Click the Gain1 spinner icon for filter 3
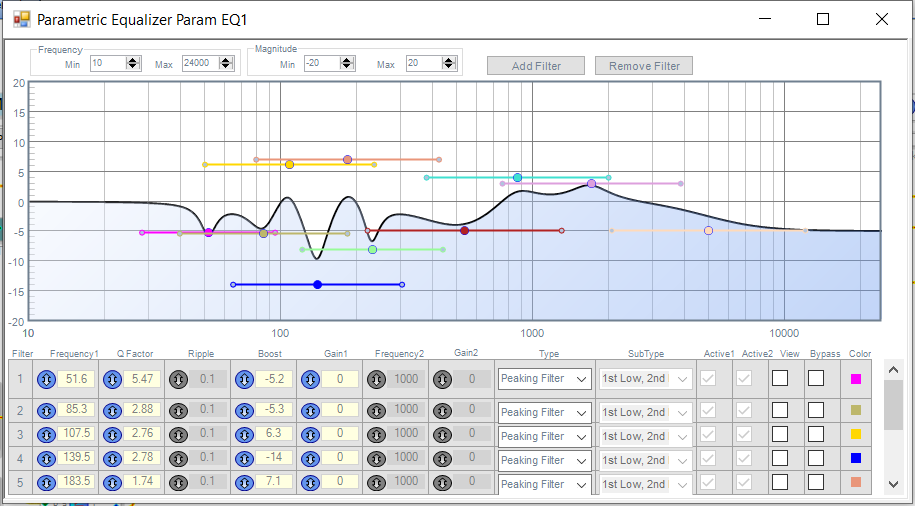 310,435
